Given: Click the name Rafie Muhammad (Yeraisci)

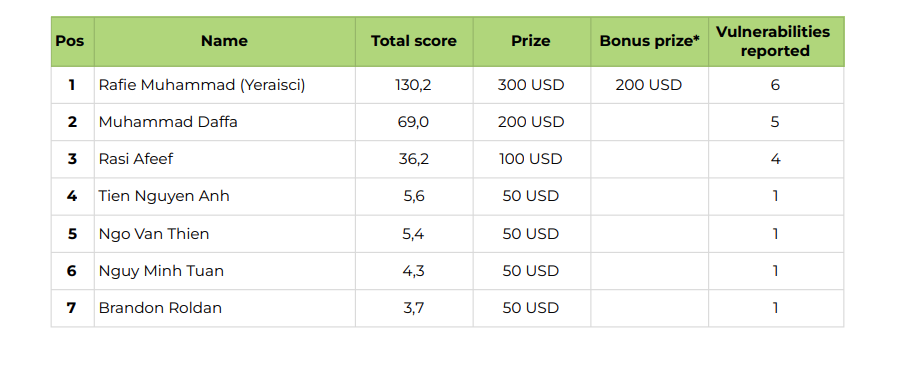Looking at the screenshot, I should coord(202,85).
